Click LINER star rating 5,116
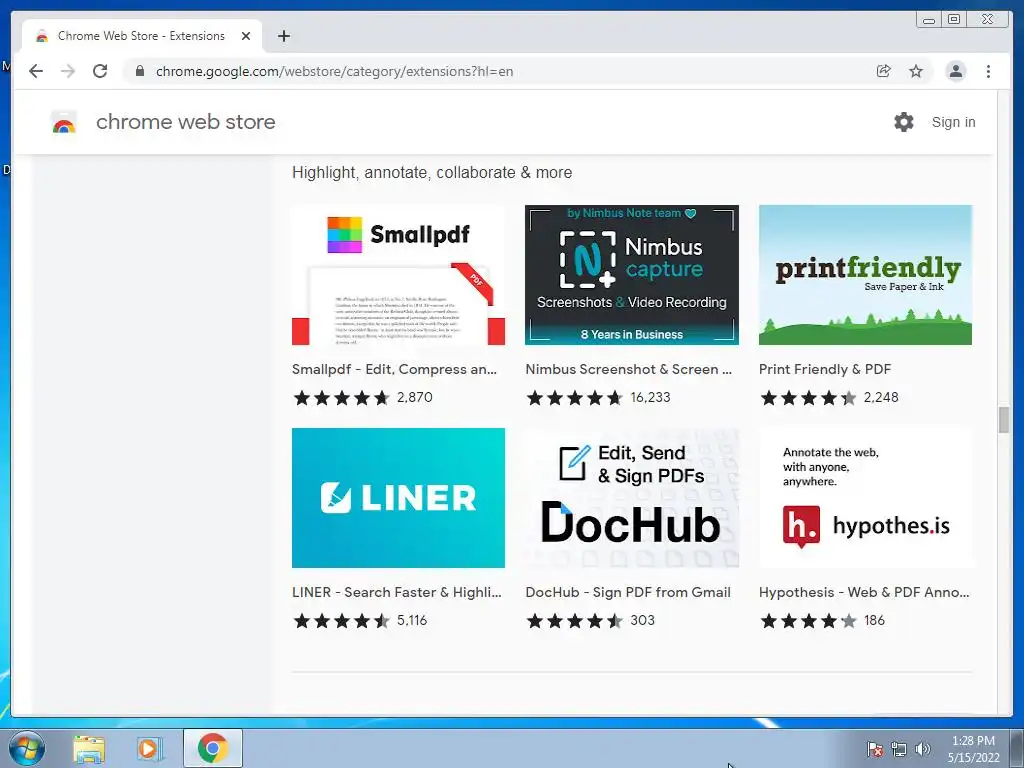 360,620
